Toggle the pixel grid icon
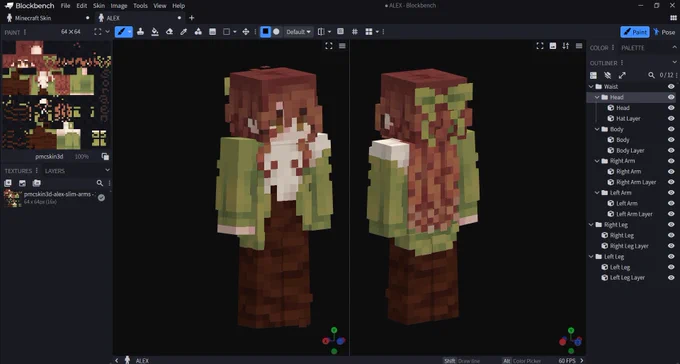Viewport: 680px width, 364px height. click(355, 32)
